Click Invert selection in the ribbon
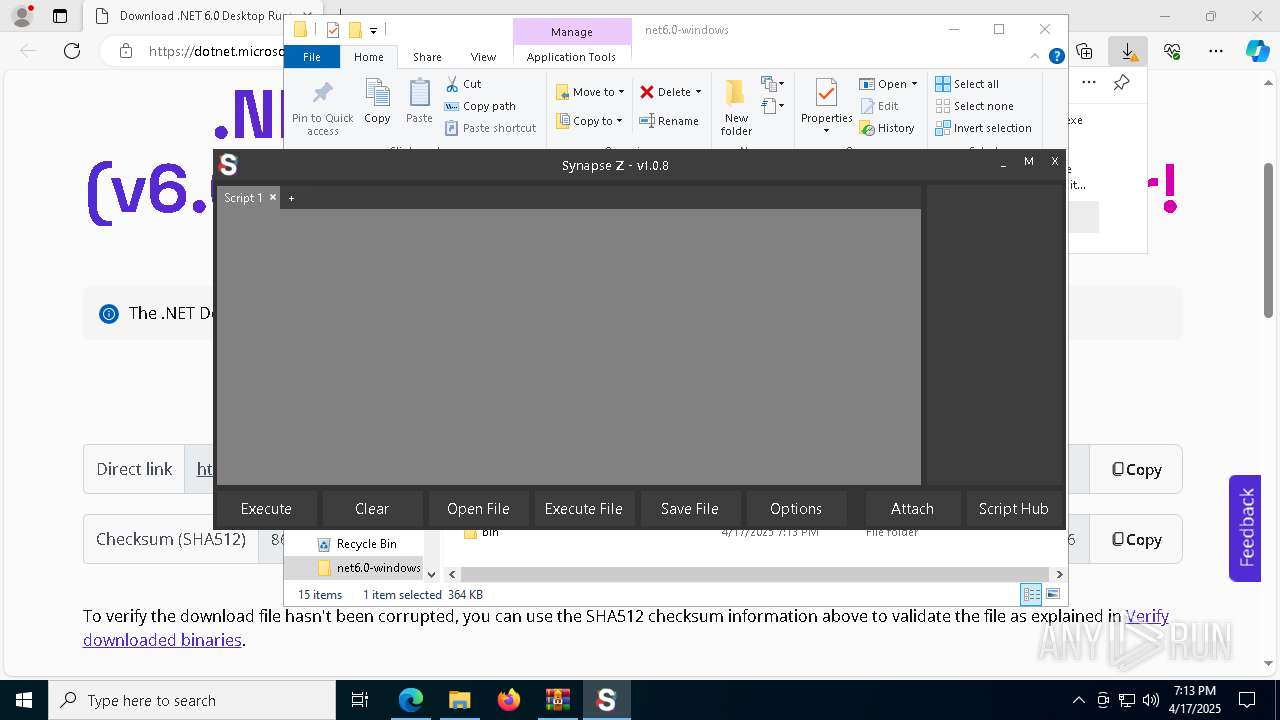Viewport: 1280px width, 720px height. click(x=984, y=128)
